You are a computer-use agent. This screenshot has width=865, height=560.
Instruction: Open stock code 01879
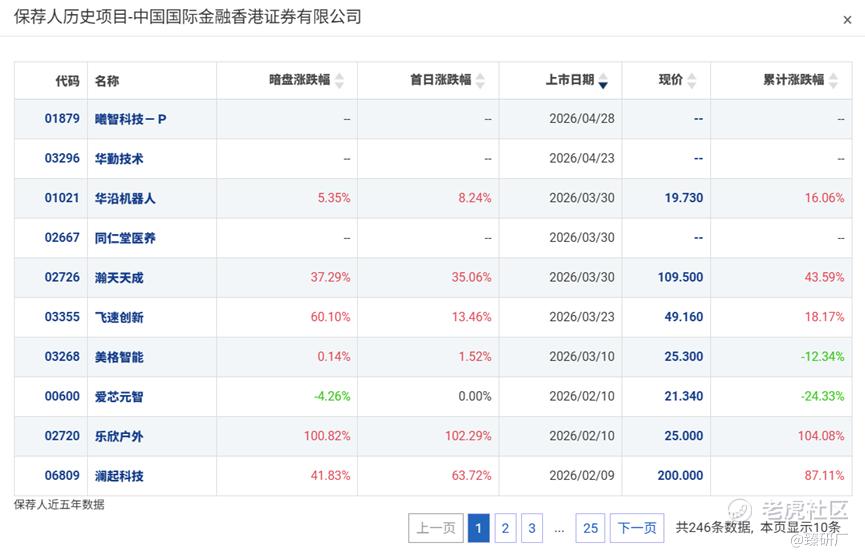pos(62,119)
